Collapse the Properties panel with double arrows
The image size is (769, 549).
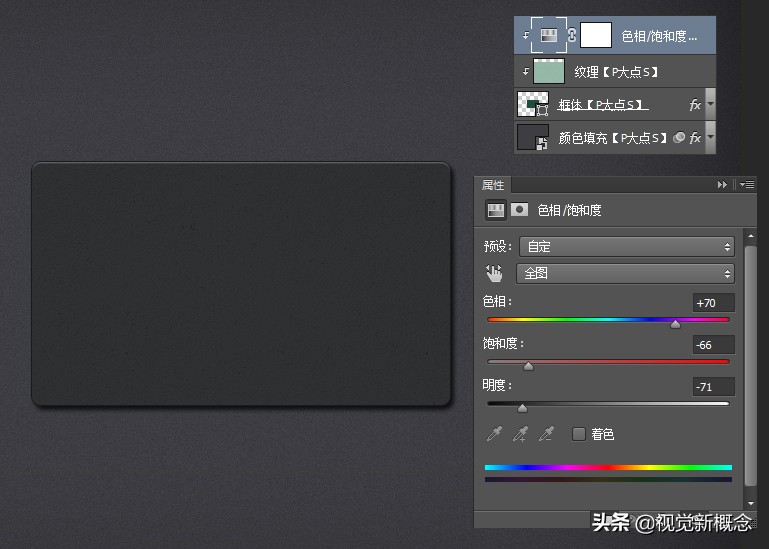[x=722, y=184]
